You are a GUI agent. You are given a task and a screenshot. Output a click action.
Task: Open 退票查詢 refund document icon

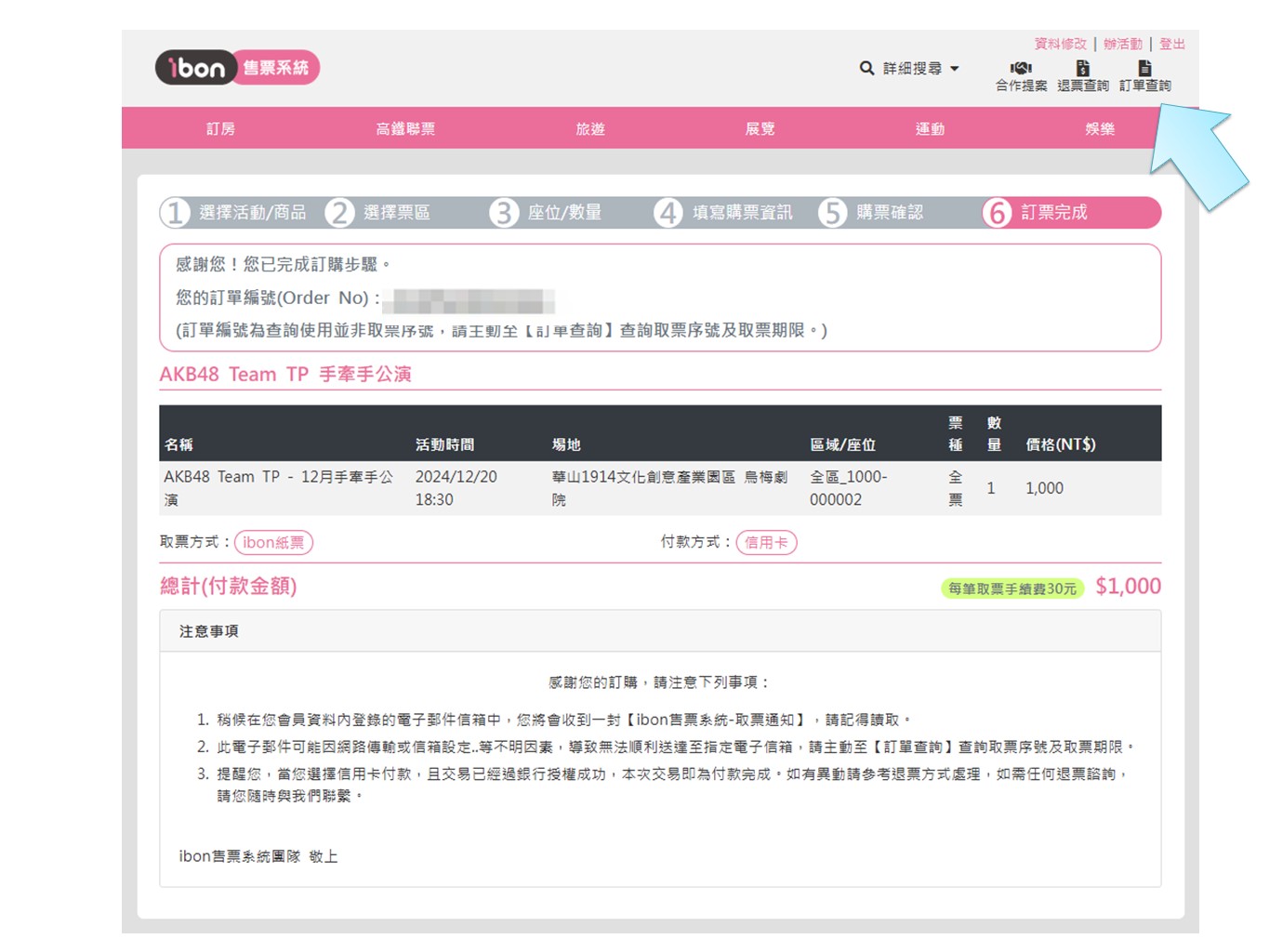coord(1082,69)
